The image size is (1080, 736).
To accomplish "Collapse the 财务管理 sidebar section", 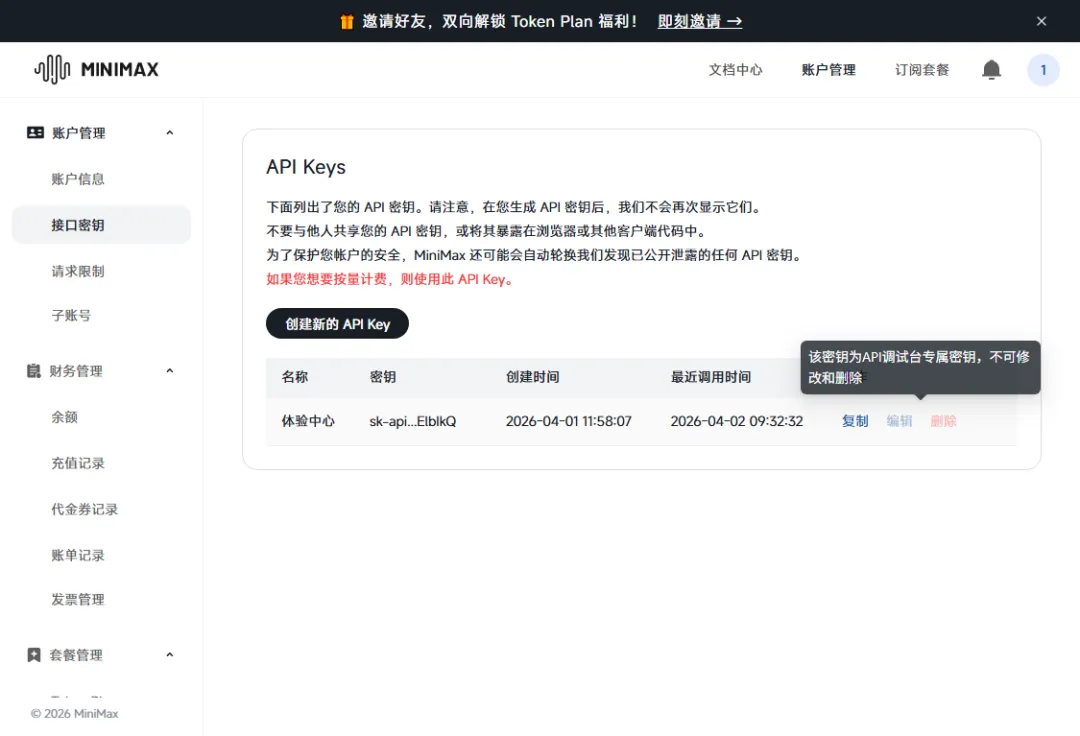I will [169, 370].
